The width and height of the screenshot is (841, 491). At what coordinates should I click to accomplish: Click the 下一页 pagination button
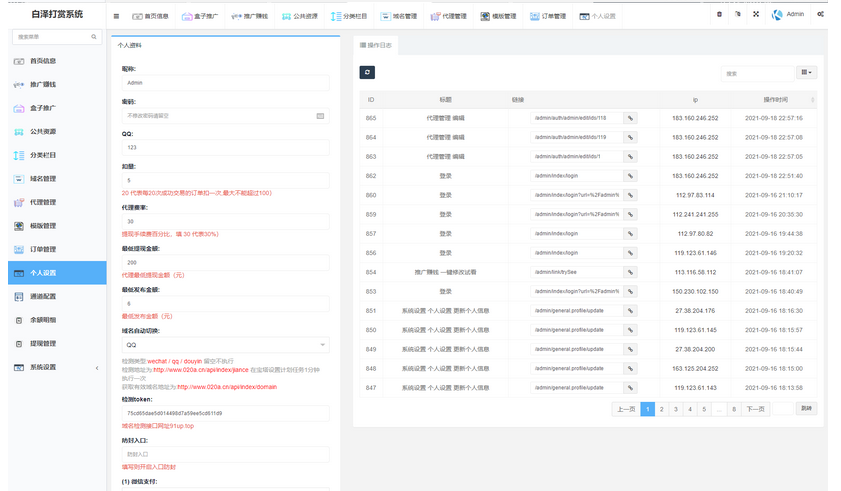[755, 409]
